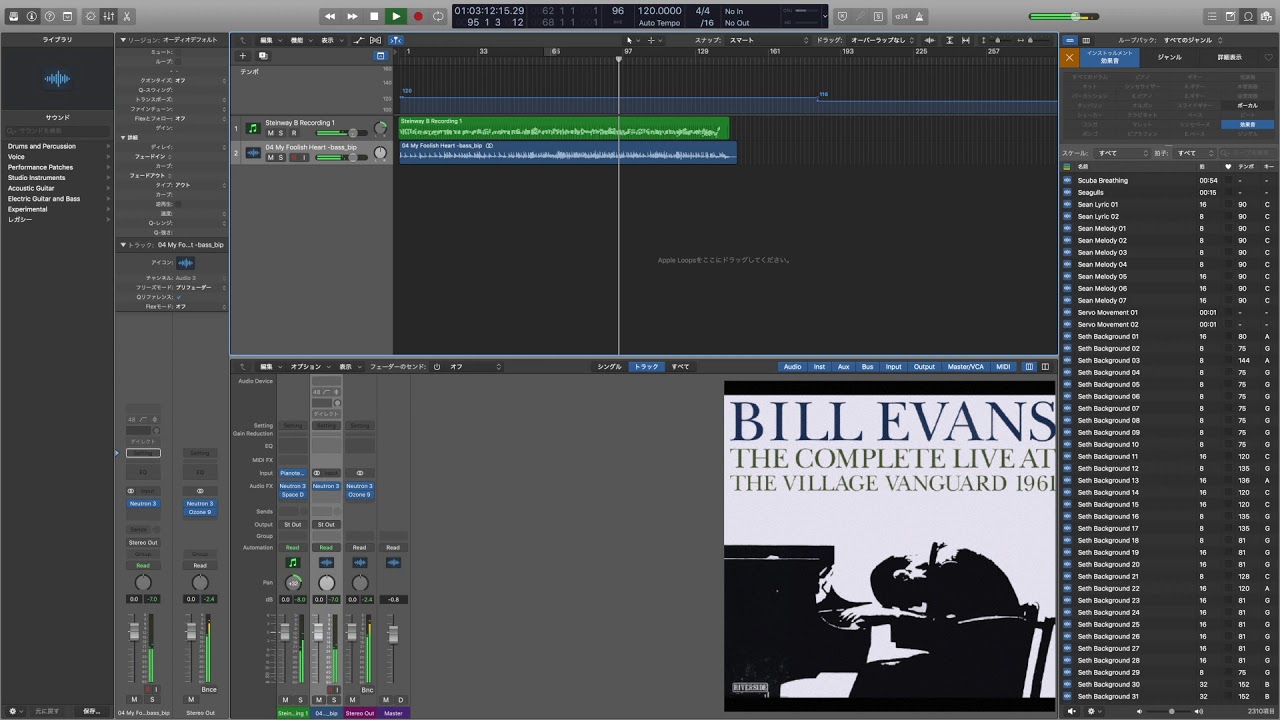Image resolution: width=1280 pixels, height=720 pixels.
Task: Add new track with plus button
Action: click(x=242, y=56)
